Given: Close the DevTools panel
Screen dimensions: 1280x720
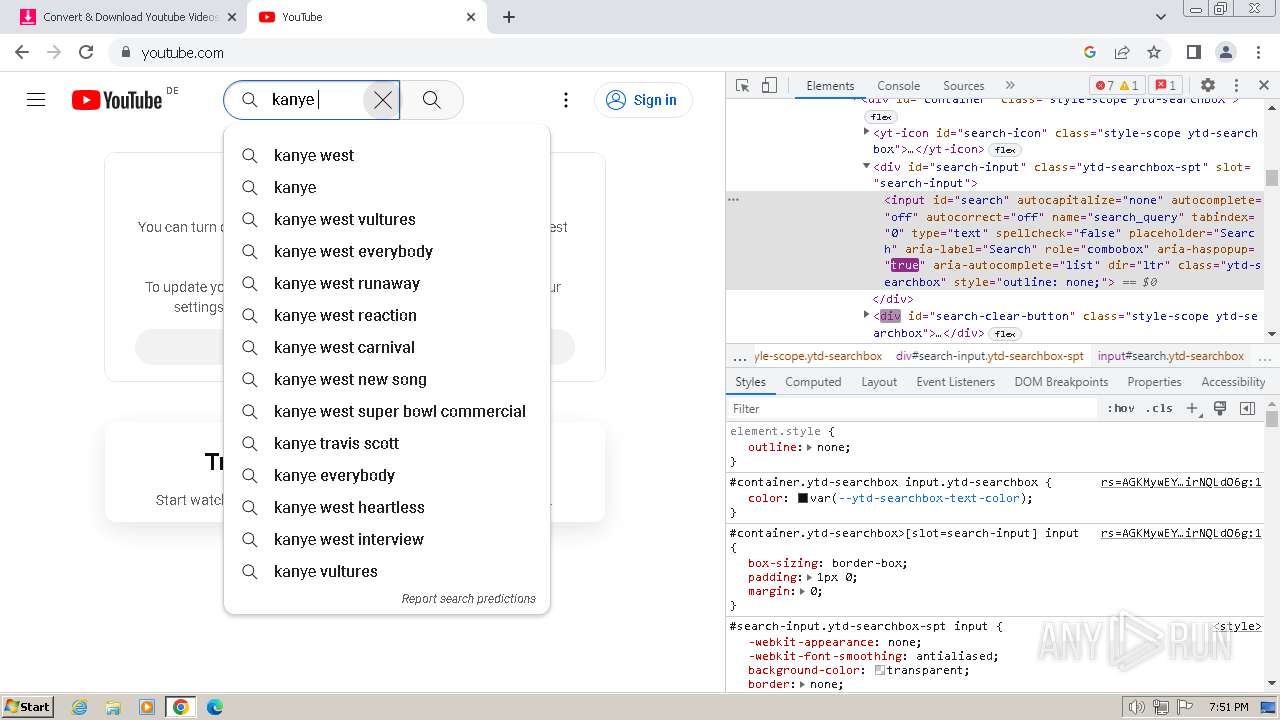Looking at the screenshot, I should (x=1264, y=86).
